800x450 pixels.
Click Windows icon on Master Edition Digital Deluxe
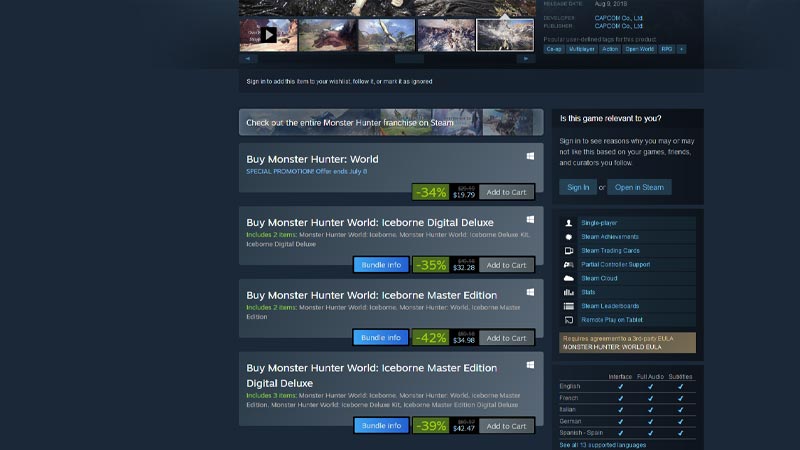[x=531, y=365]
